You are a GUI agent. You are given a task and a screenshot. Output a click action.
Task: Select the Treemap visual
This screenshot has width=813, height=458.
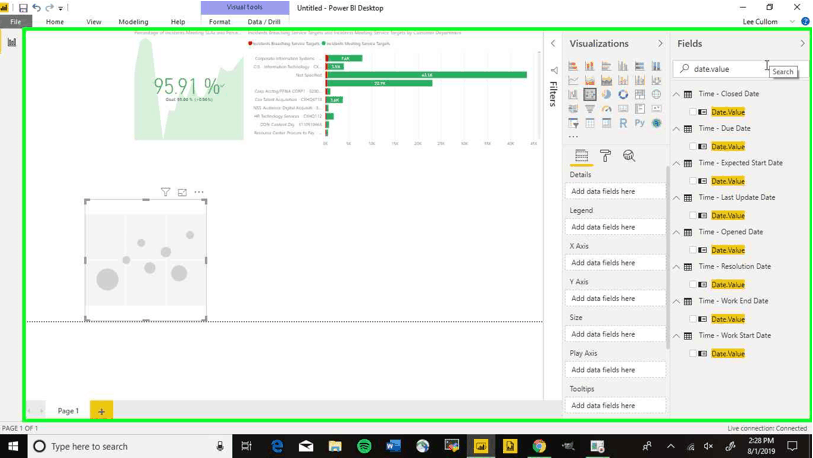point(639,94)
